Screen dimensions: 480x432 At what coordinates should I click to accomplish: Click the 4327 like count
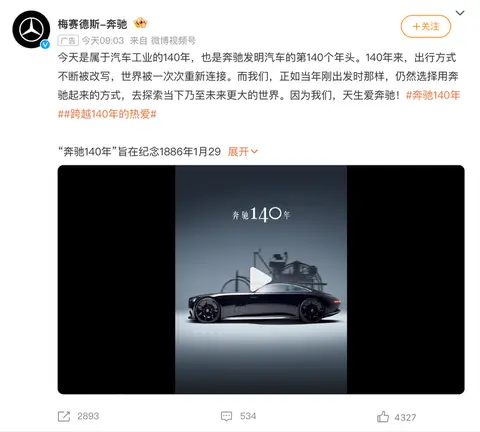tap(405, 417)
